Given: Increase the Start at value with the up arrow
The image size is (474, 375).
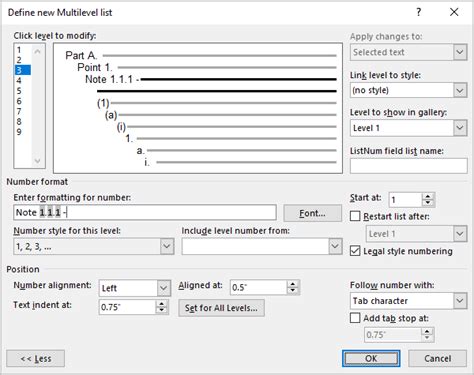Looking at the screenshot, I should click(428, 197).
